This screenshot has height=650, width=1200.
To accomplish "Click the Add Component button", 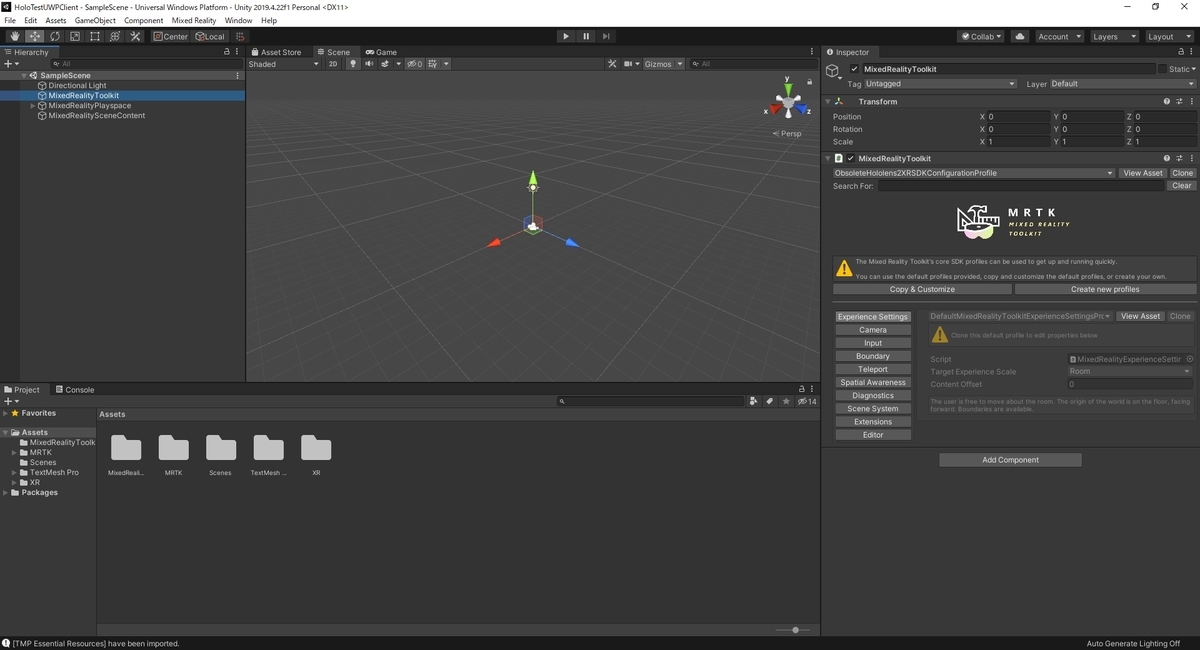I will coord(1010,460).
